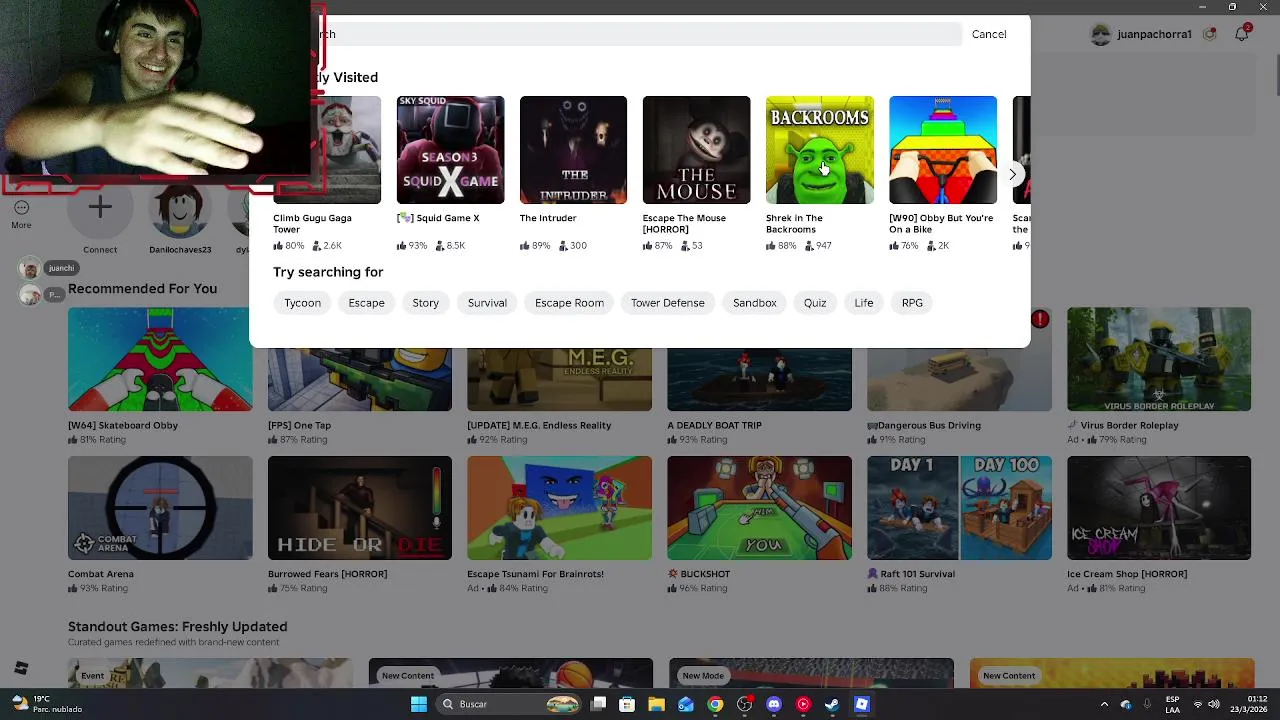
Task: Show hidden system tray icons
Action: pyautogui.click(x=1104, y=704)
